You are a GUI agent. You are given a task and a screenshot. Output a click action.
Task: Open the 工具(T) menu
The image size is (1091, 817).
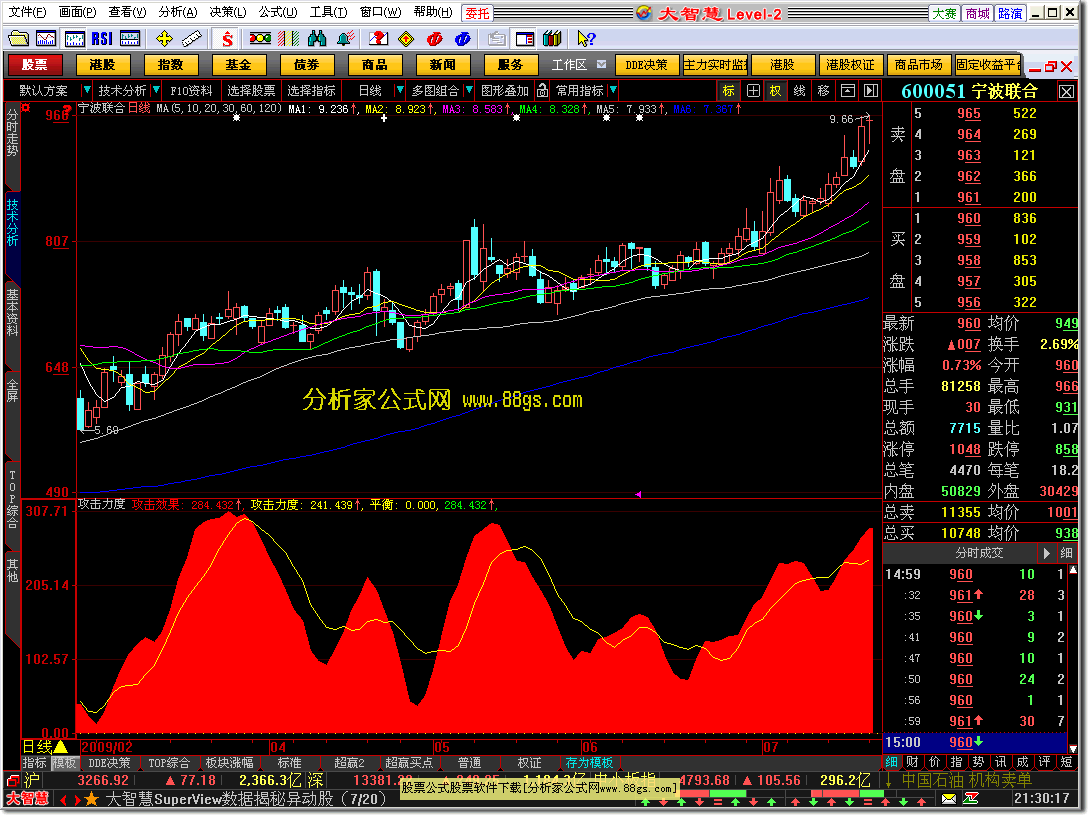point(328,12)
